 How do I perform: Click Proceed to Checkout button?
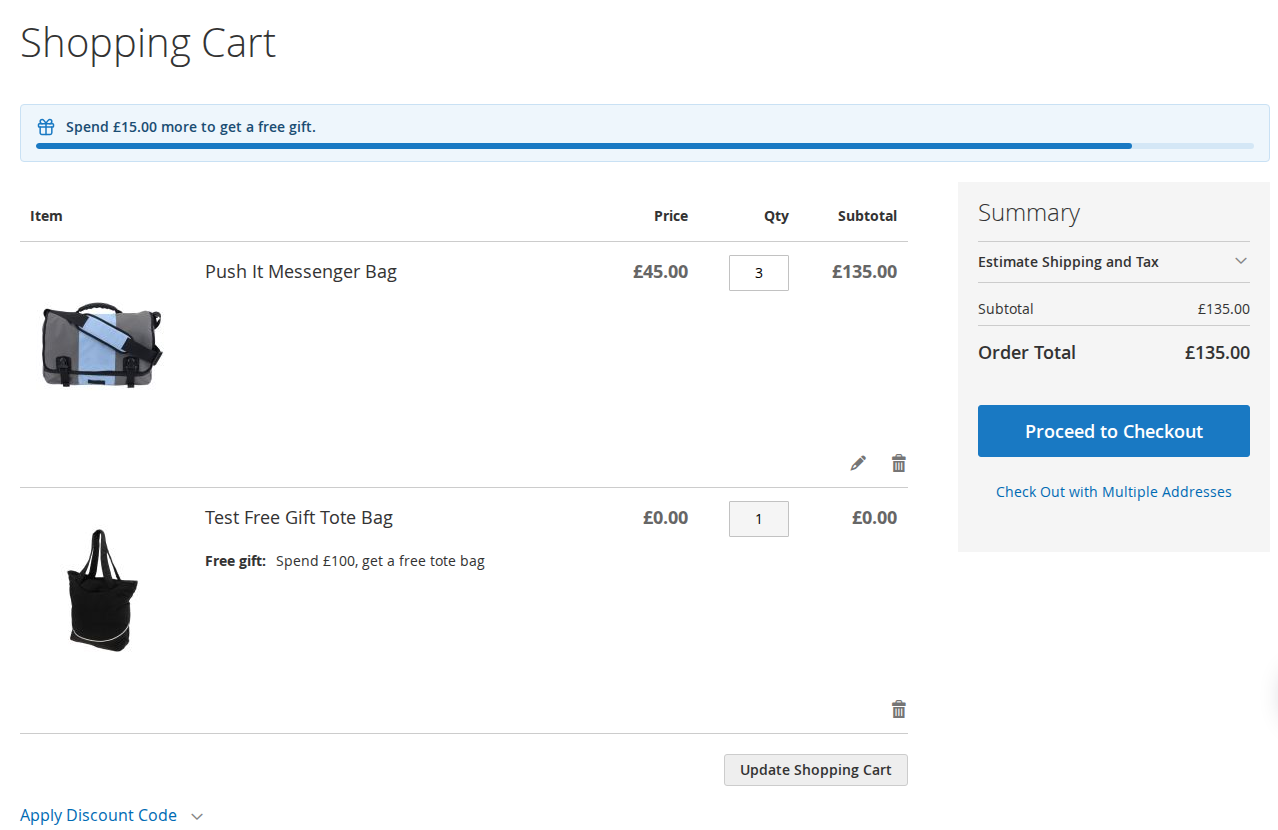(x=1114, y=431)
